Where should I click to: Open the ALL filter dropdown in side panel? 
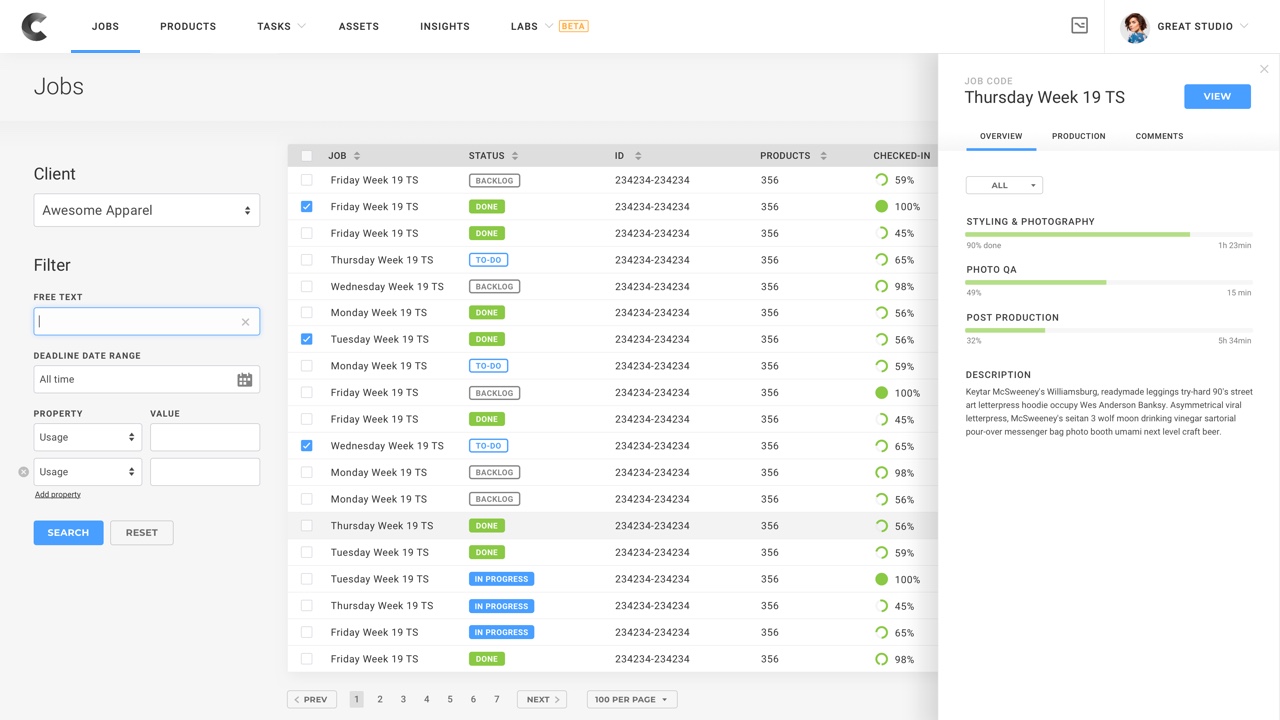pos(1004,185)
